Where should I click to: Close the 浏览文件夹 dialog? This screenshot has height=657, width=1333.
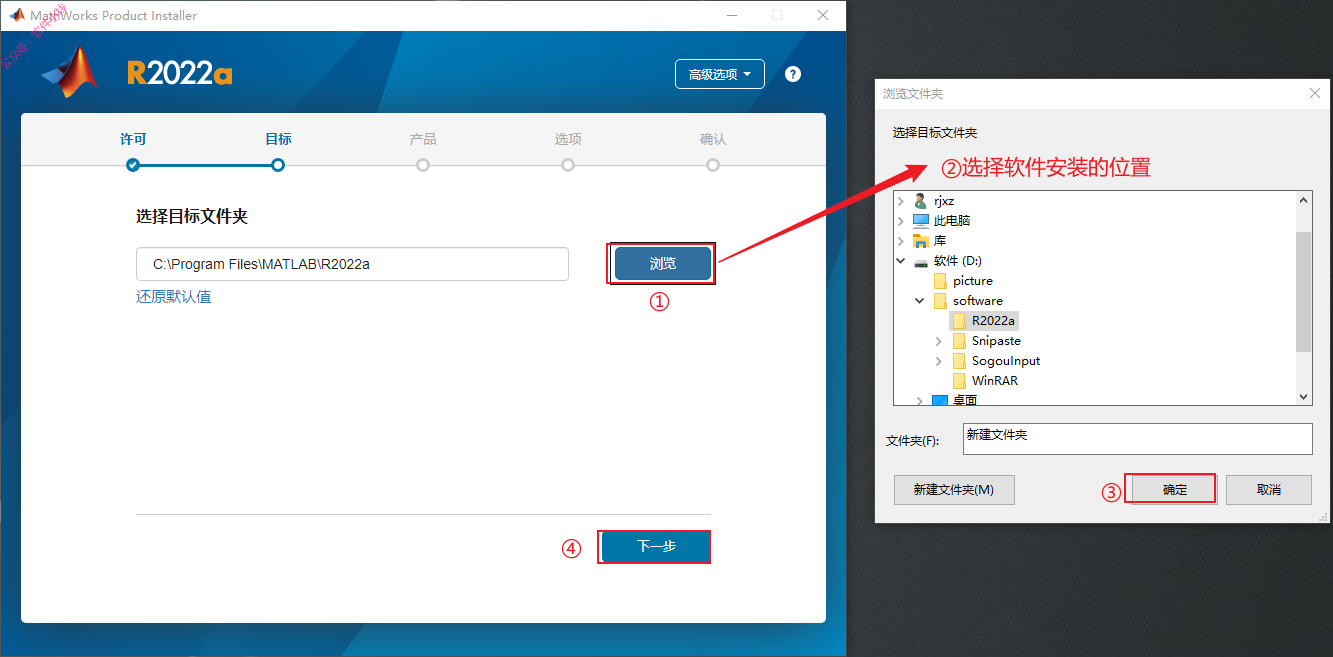[1315, 93]
